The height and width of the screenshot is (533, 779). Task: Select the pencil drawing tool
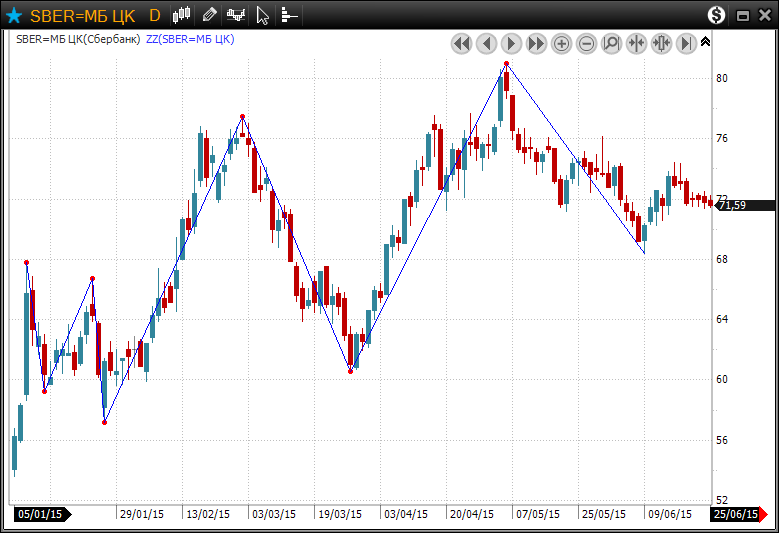[x=209, y=15]
